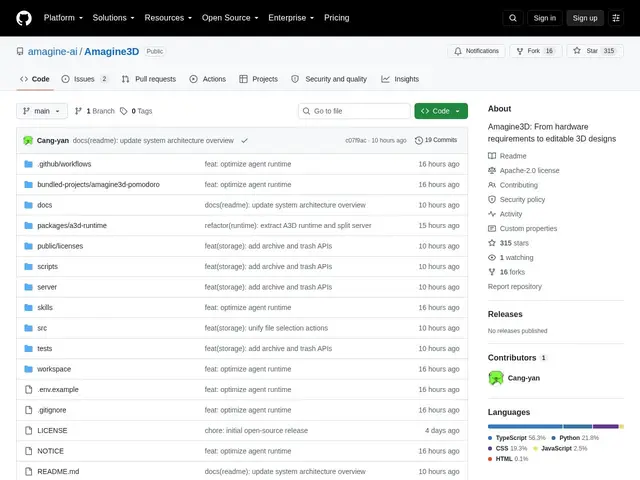Screen dimensions: 640x480
Task: Click the commit status checkmark icon
Action: tap(244, 140)
